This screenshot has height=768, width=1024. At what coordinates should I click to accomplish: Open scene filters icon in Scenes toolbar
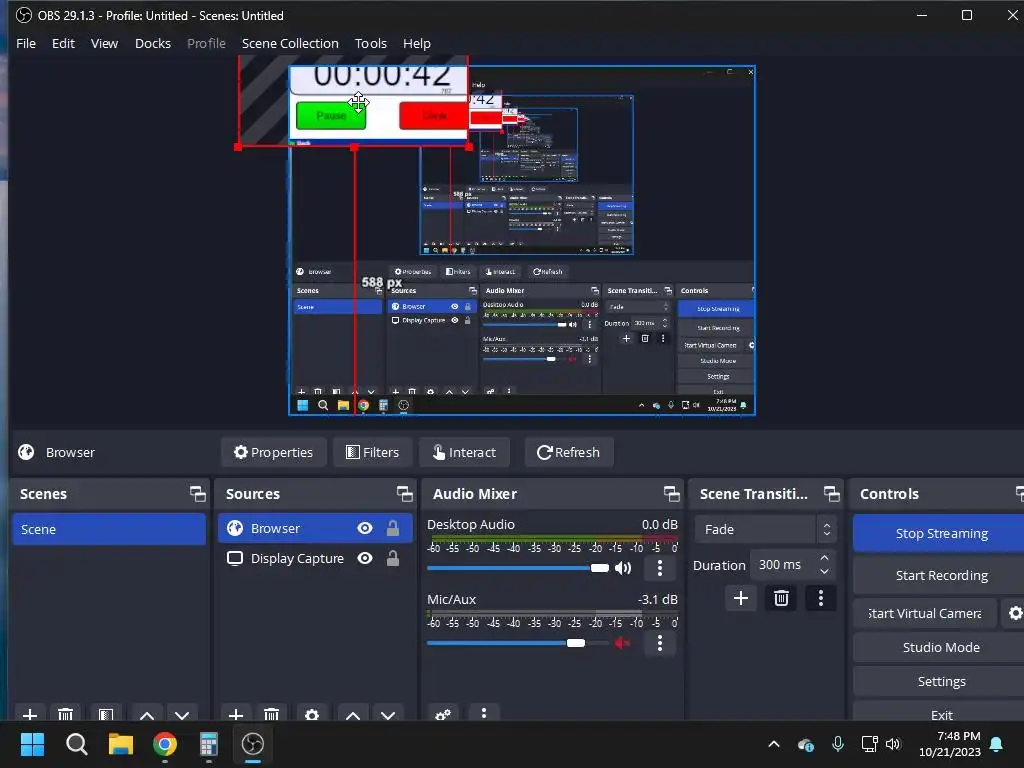(x=106, y=714)
